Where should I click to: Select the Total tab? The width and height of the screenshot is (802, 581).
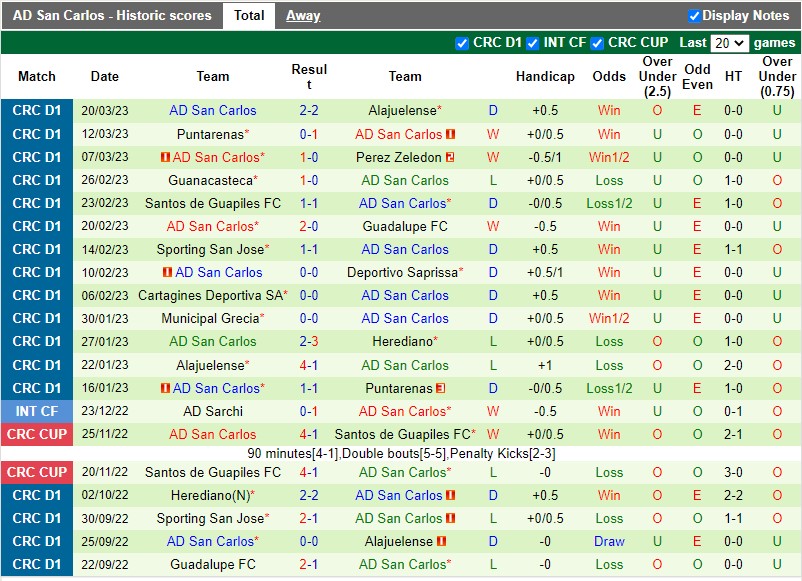coord(249,15)
